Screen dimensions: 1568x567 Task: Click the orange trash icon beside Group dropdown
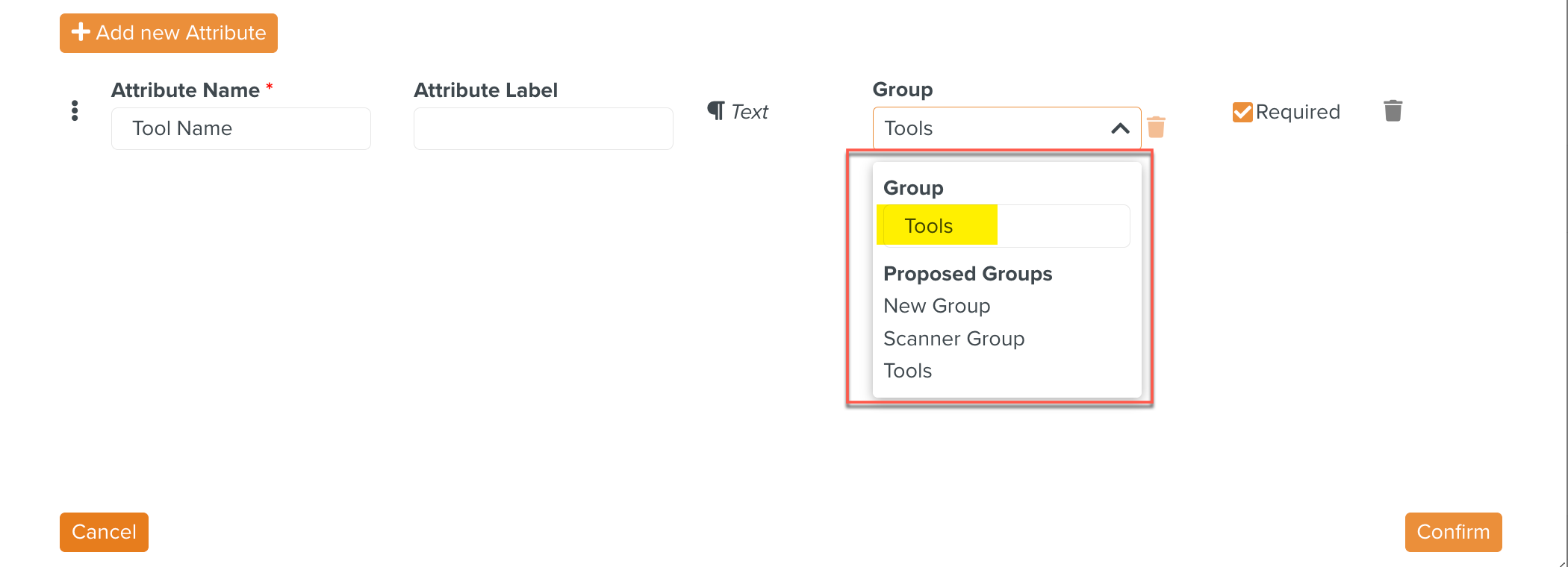click(x=1157, y=127)
